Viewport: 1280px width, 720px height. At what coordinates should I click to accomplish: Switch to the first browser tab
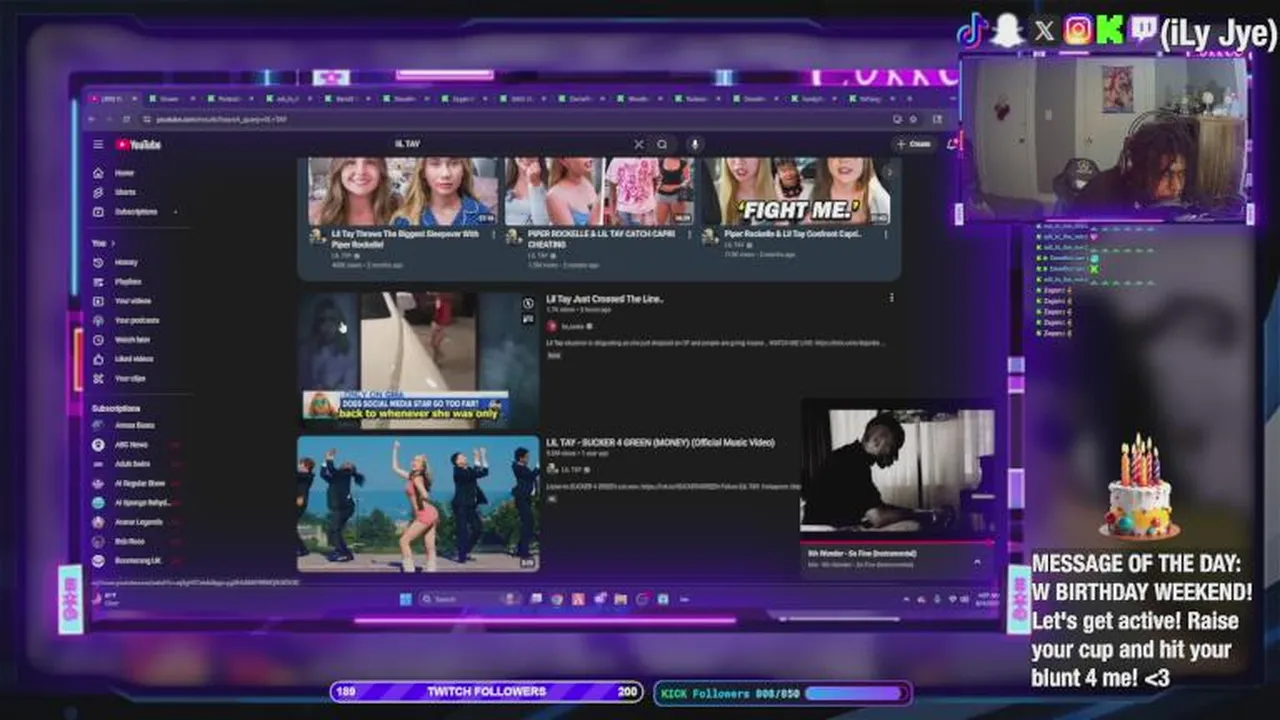[x=114, y=99]
